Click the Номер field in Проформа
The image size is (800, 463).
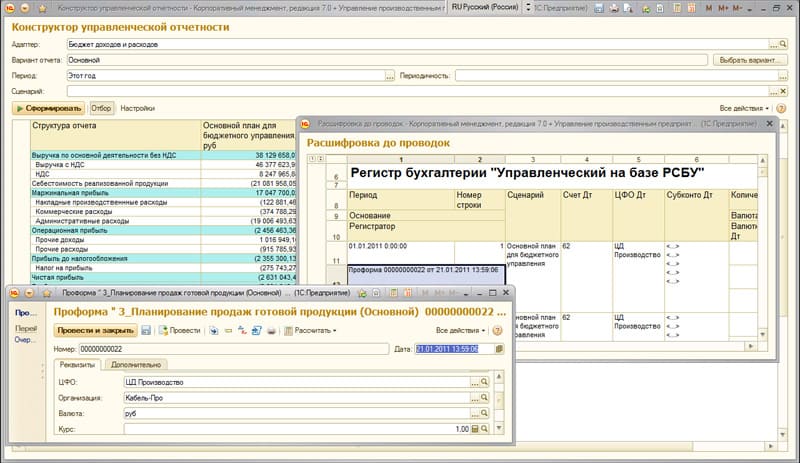[x=234, y=349]
